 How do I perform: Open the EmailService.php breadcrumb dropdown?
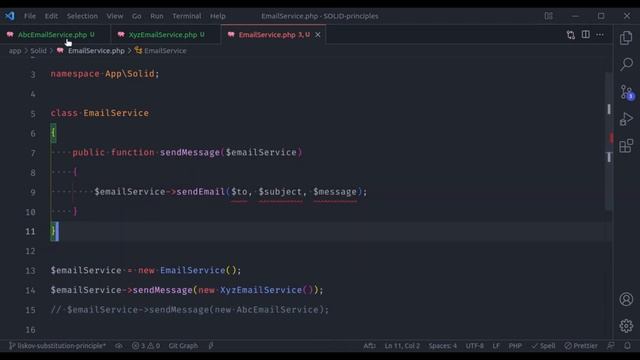tap(96, 51)
